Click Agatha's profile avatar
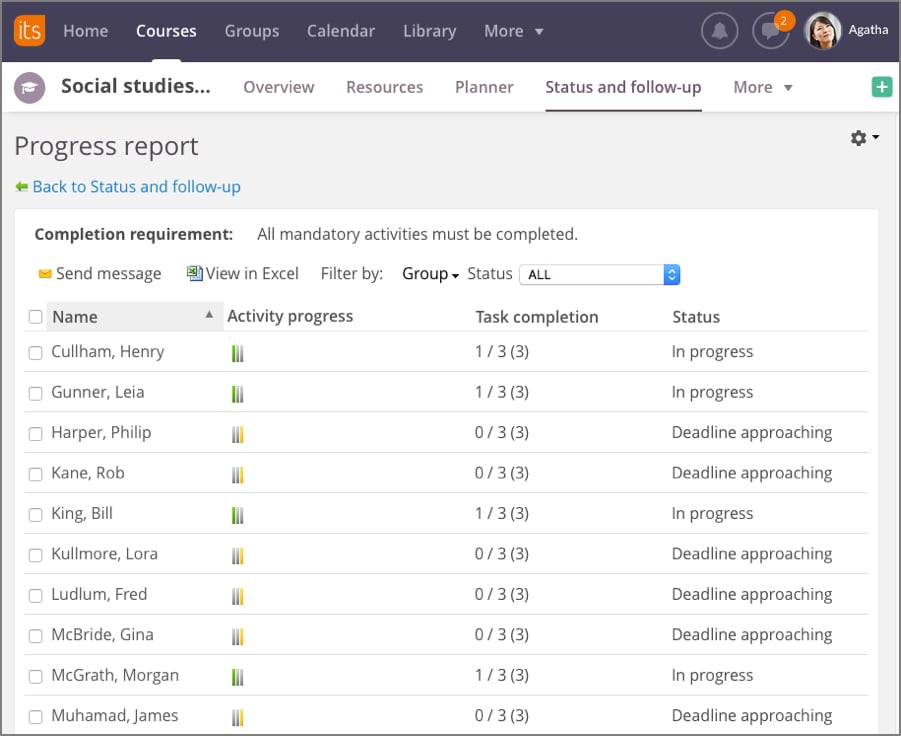The height and width of the screenshot is (736, 901). tap(822, 31)
